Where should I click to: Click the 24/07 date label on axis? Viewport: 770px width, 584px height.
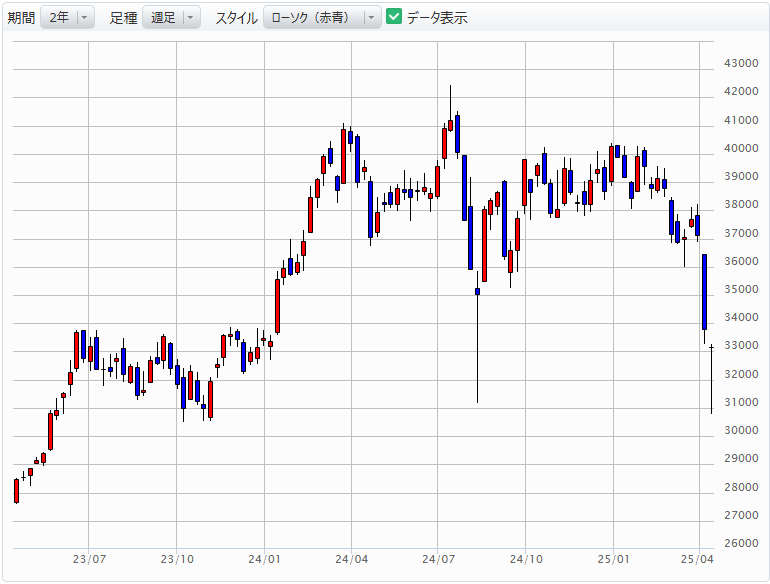click(438, 559)
